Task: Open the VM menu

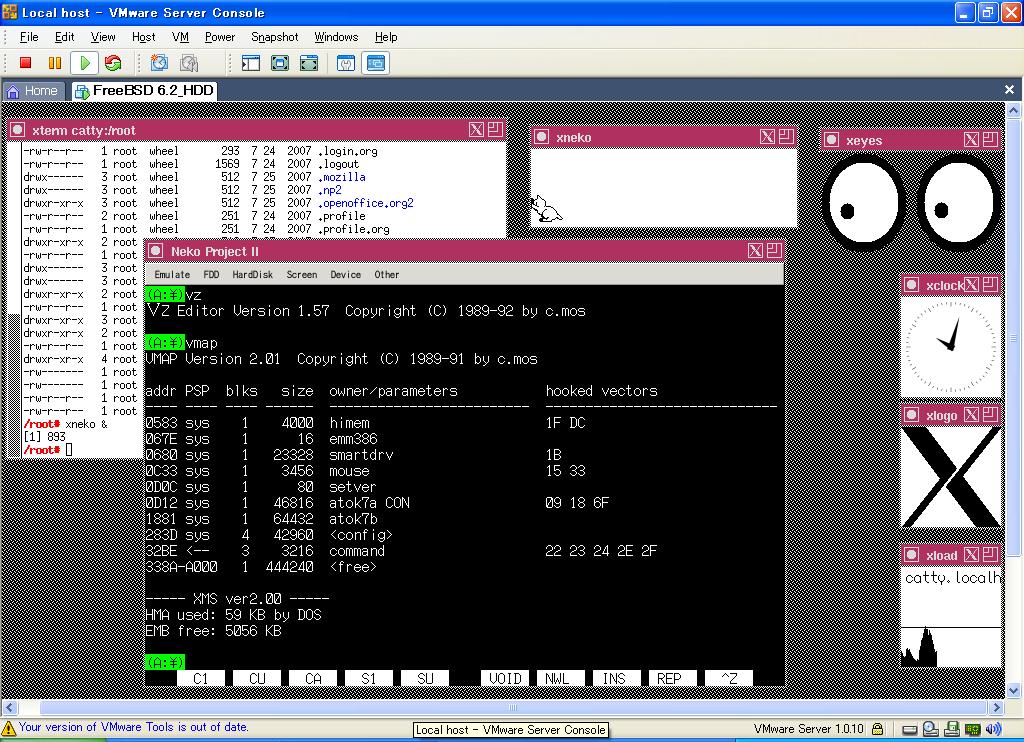Action: (x=180, y=37)
